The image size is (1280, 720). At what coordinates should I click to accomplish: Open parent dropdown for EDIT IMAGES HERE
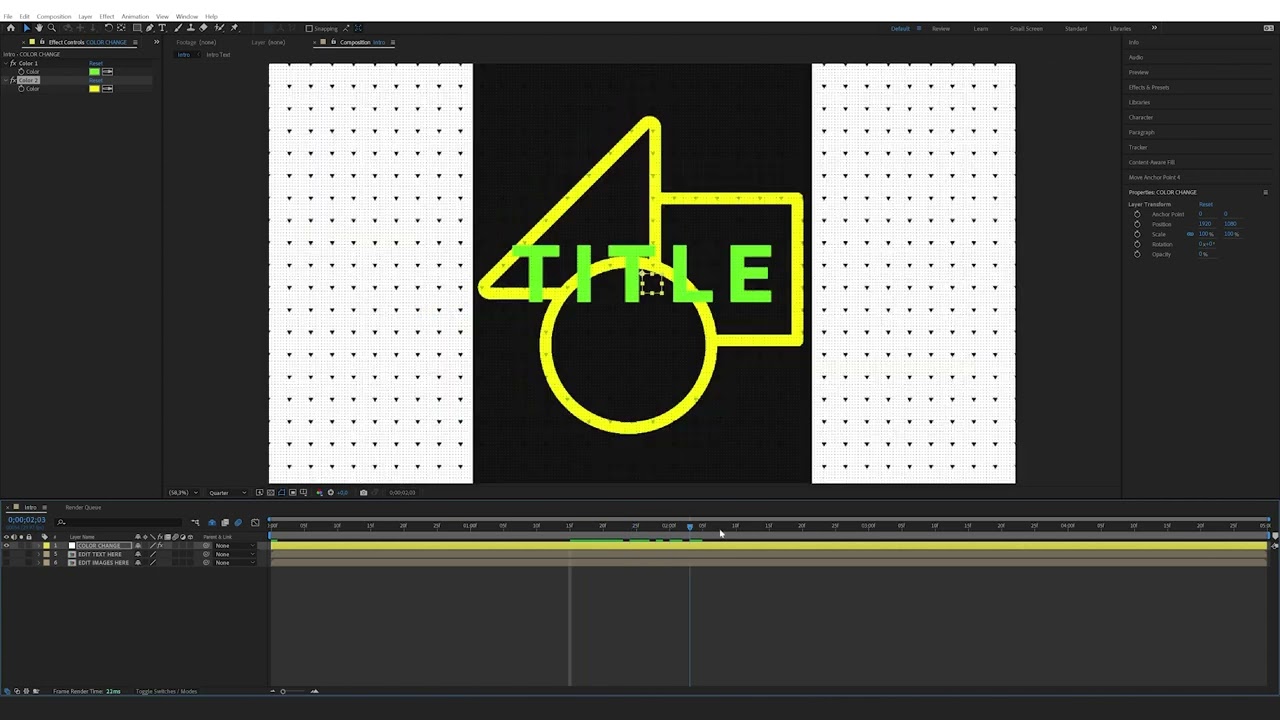[235, 563]
